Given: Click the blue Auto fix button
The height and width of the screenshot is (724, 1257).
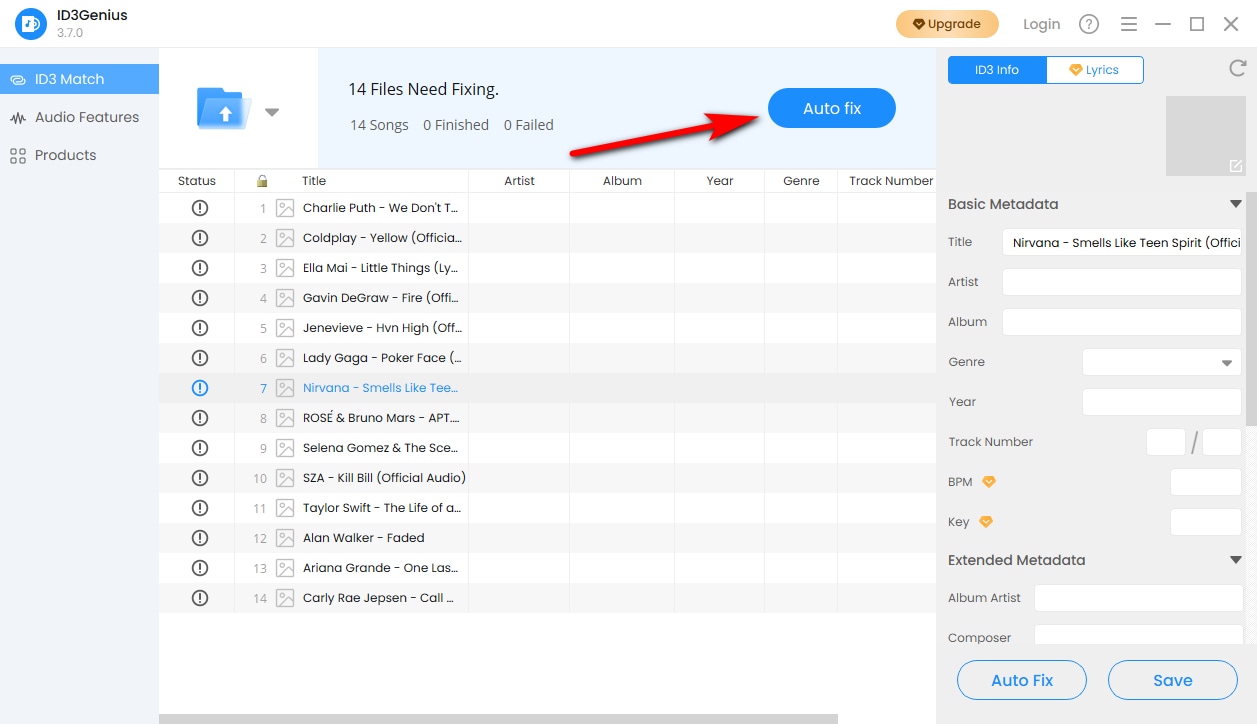Looking at the screenshot, I should click(831, 108).
